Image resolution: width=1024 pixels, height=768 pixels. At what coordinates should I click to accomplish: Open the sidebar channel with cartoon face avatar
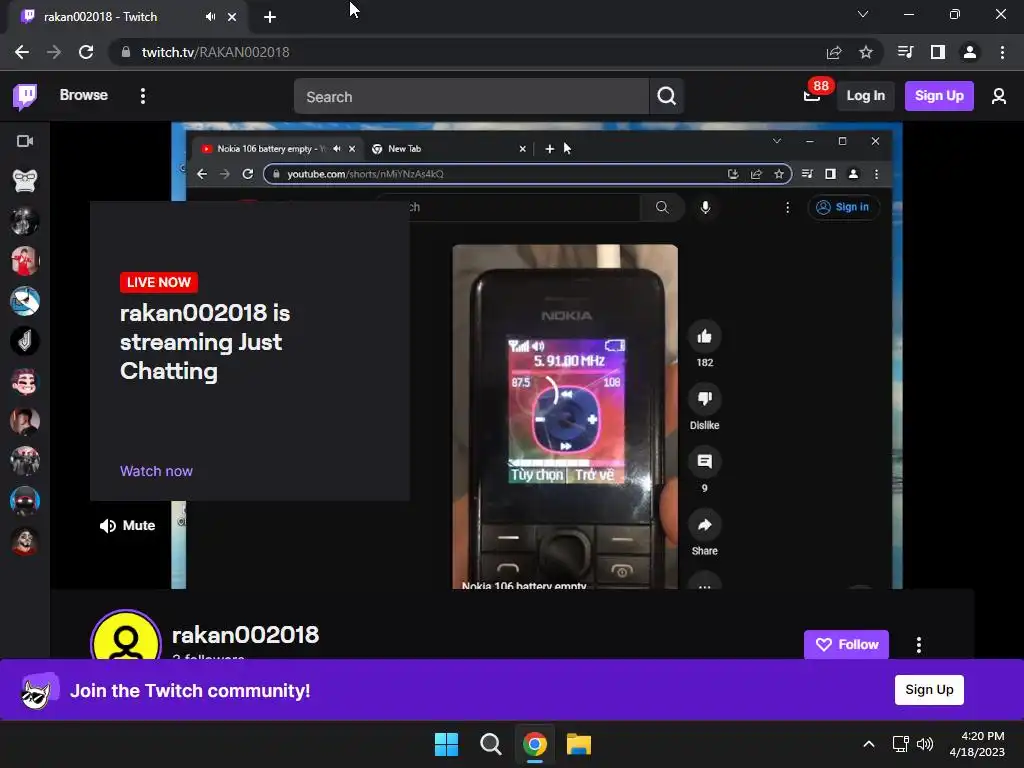tap(25, 381)
